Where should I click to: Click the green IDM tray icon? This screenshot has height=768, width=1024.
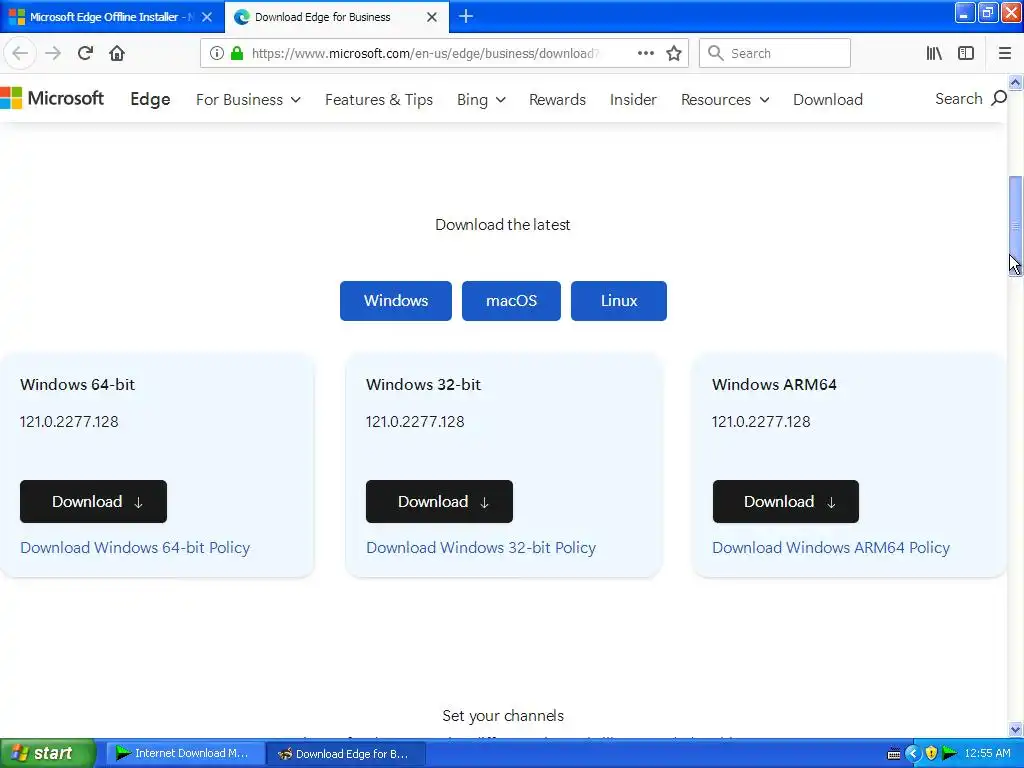pyautogui.click(x=950, y=754)
